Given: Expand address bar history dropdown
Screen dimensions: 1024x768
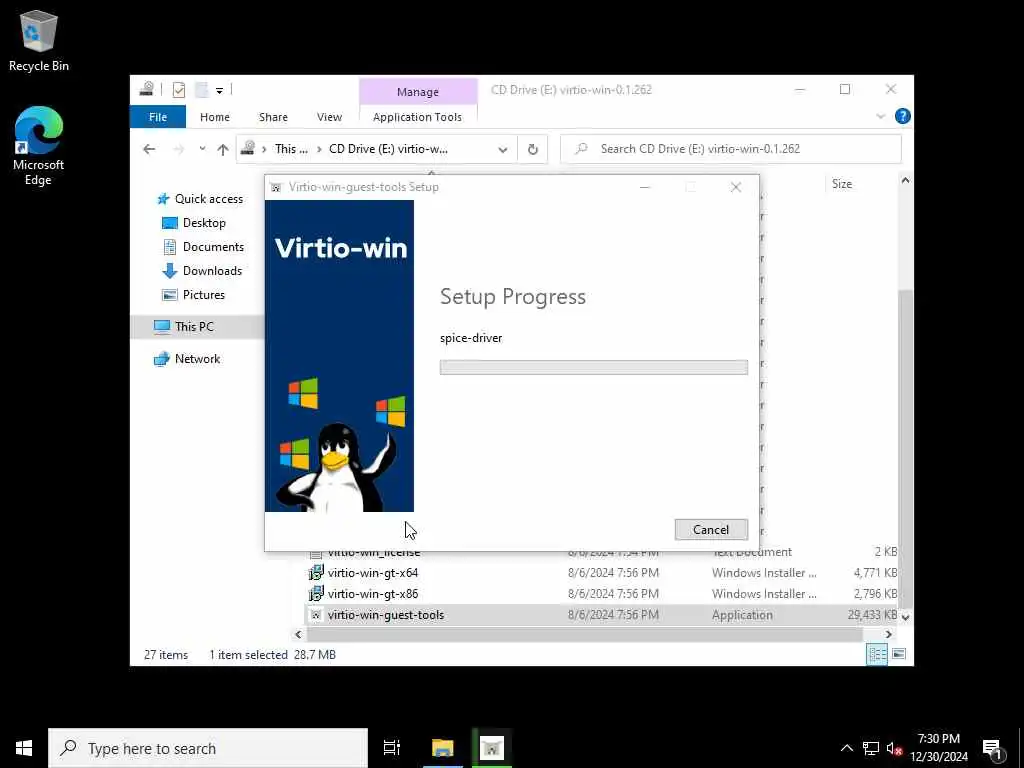Looking at the screenshot, I should click(x=503, y=150).
